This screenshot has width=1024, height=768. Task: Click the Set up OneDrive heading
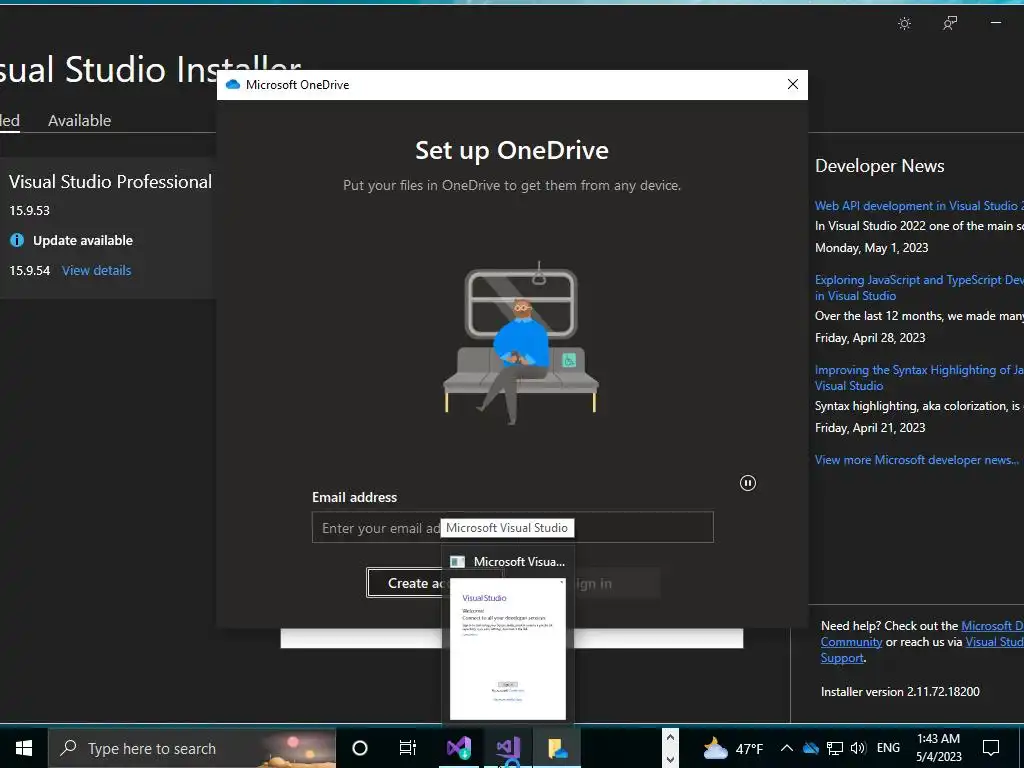click(512, 150)
